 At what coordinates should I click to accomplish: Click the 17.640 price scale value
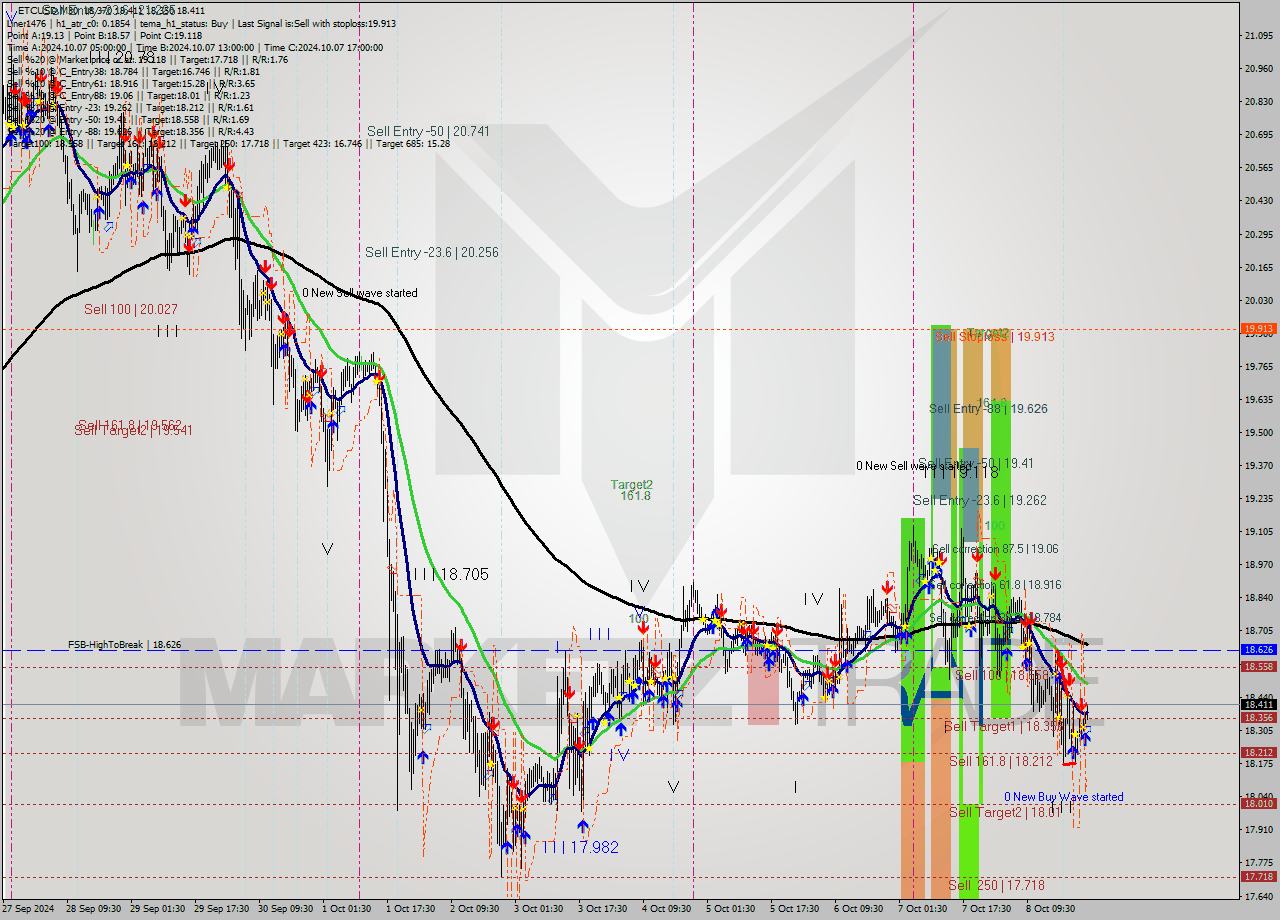[x=1259, y=896]
